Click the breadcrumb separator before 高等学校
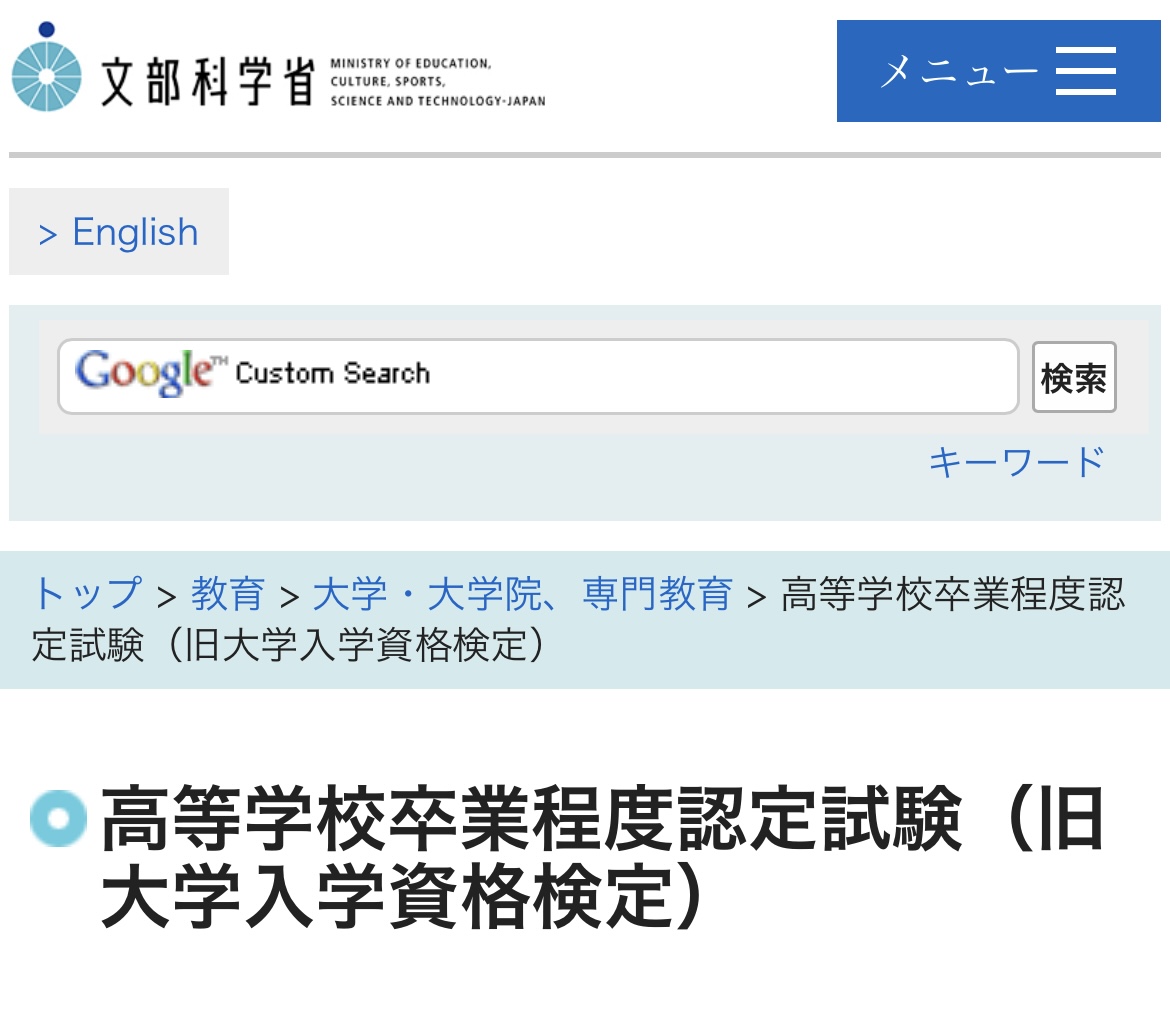Image resolution: width=1170 pixels, height=1009 pixels. tap(757, 596)
